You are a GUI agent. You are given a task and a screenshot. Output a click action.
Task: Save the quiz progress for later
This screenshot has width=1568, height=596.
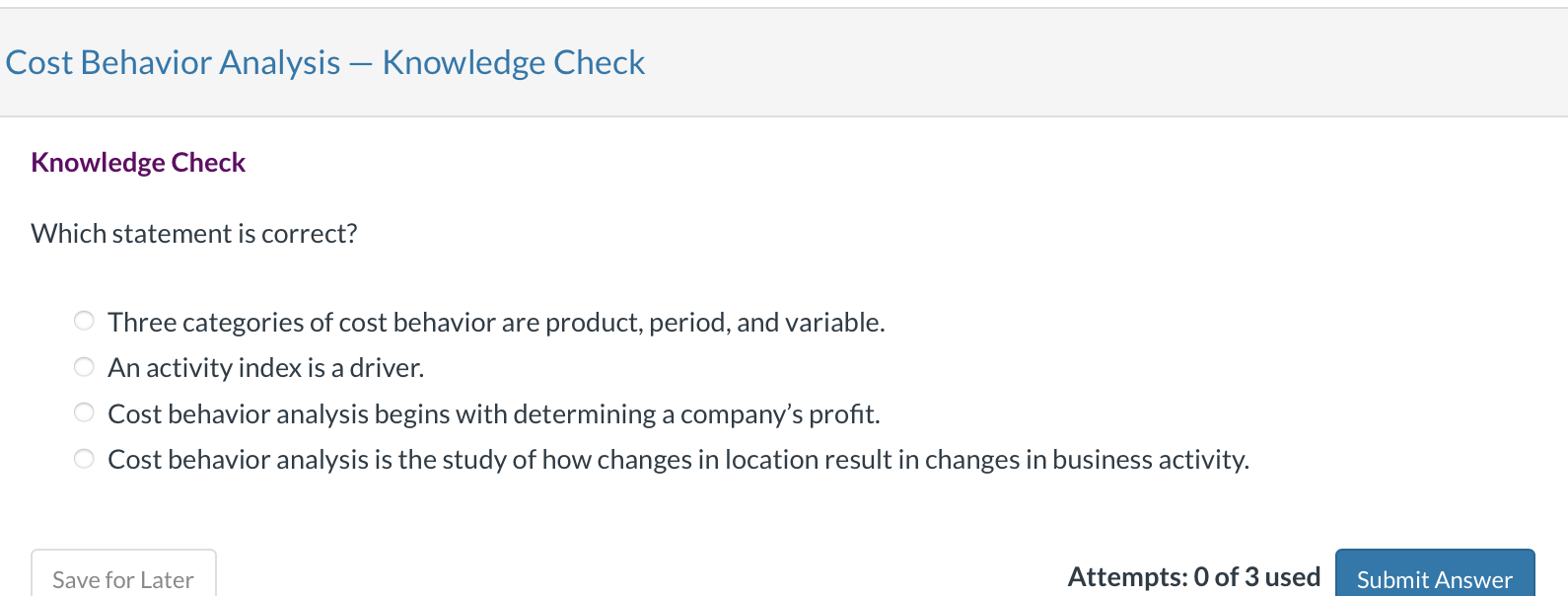[122, 578]
